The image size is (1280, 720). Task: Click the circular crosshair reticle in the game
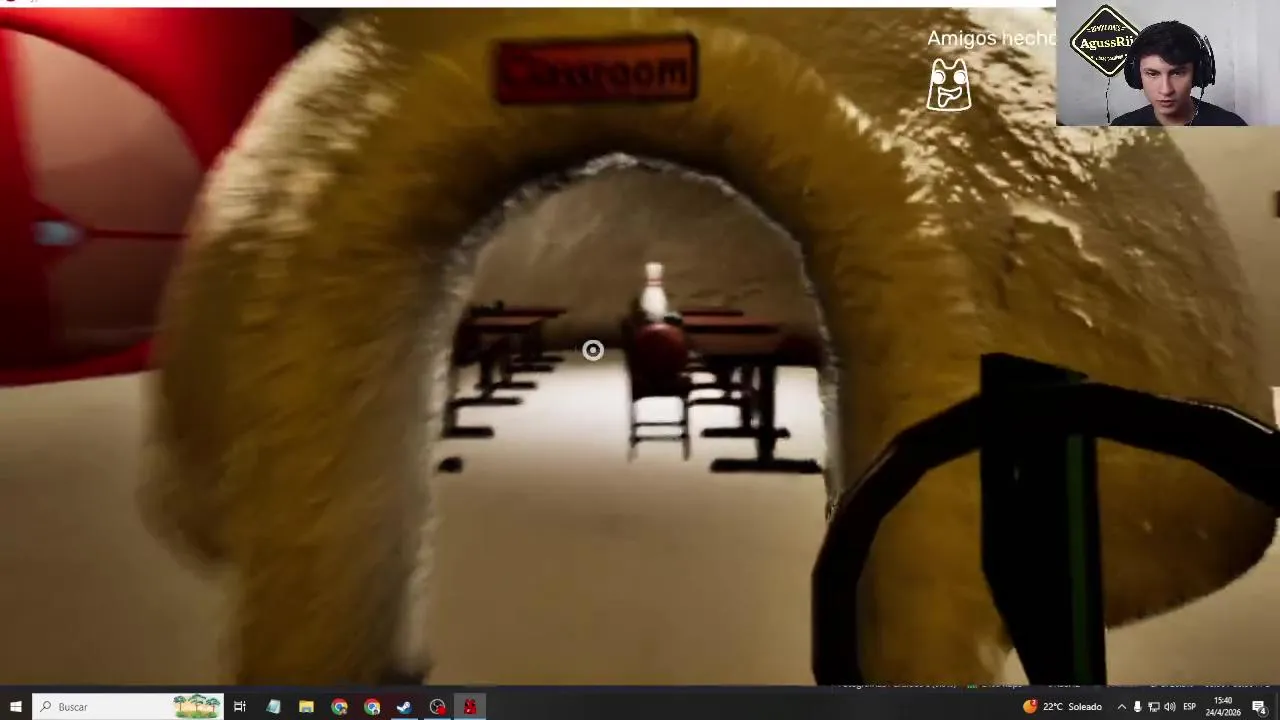pos(593,350)
